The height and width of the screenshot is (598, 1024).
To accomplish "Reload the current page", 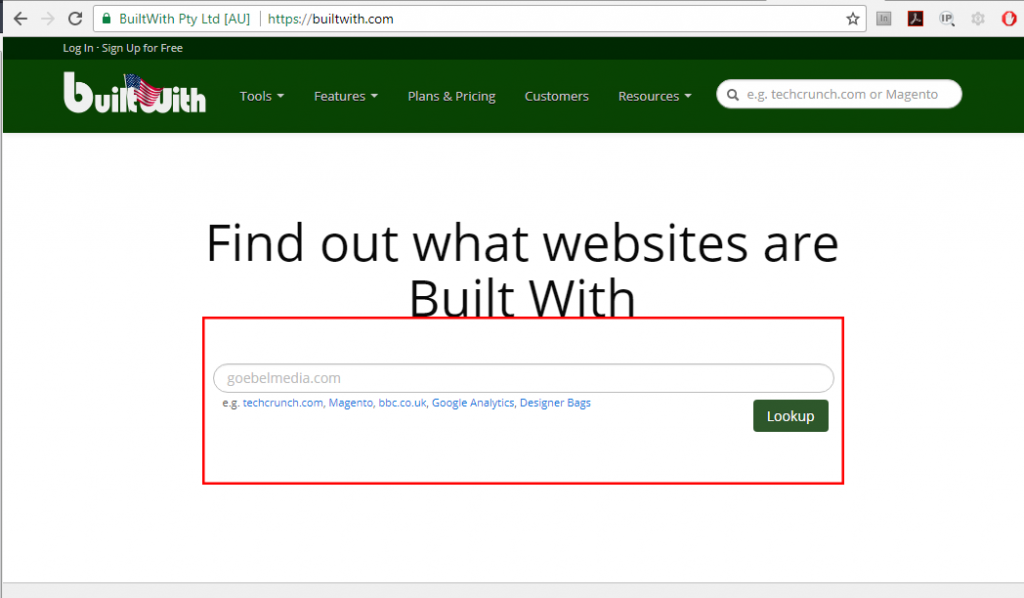I will pyautogui.click(x=74, y=18).
